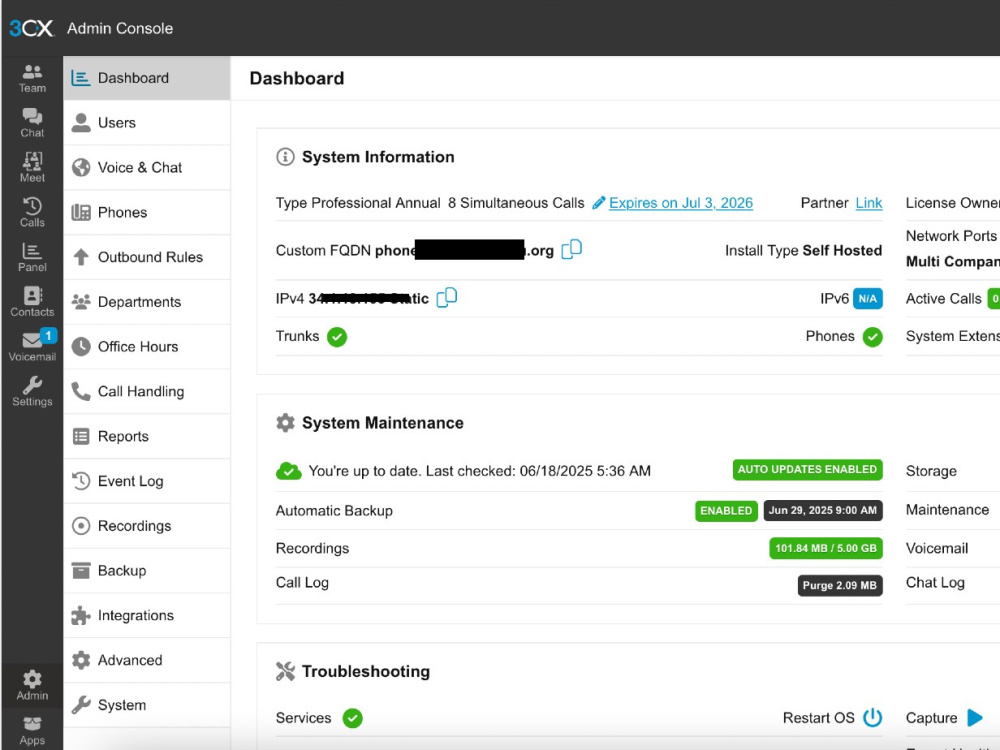The image size is (1000, 750).
Task: Click the Active Calls count badge
Action: click(994, 298)
